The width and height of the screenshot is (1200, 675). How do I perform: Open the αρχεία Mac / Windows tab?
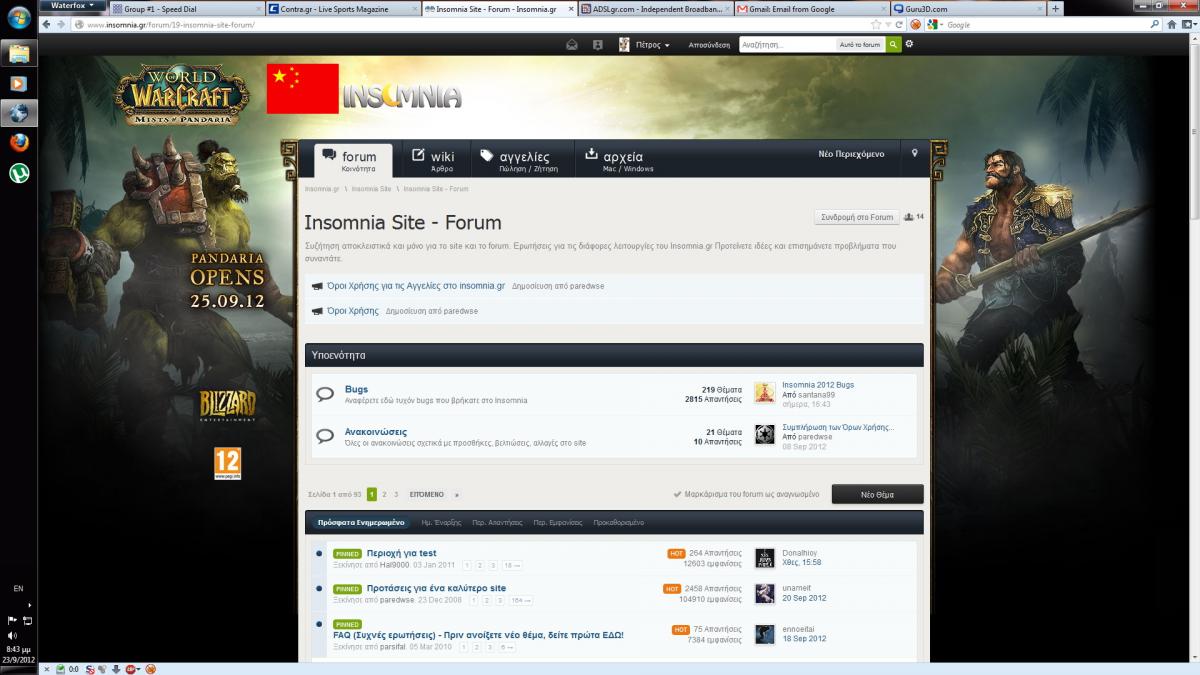(618, 160)
